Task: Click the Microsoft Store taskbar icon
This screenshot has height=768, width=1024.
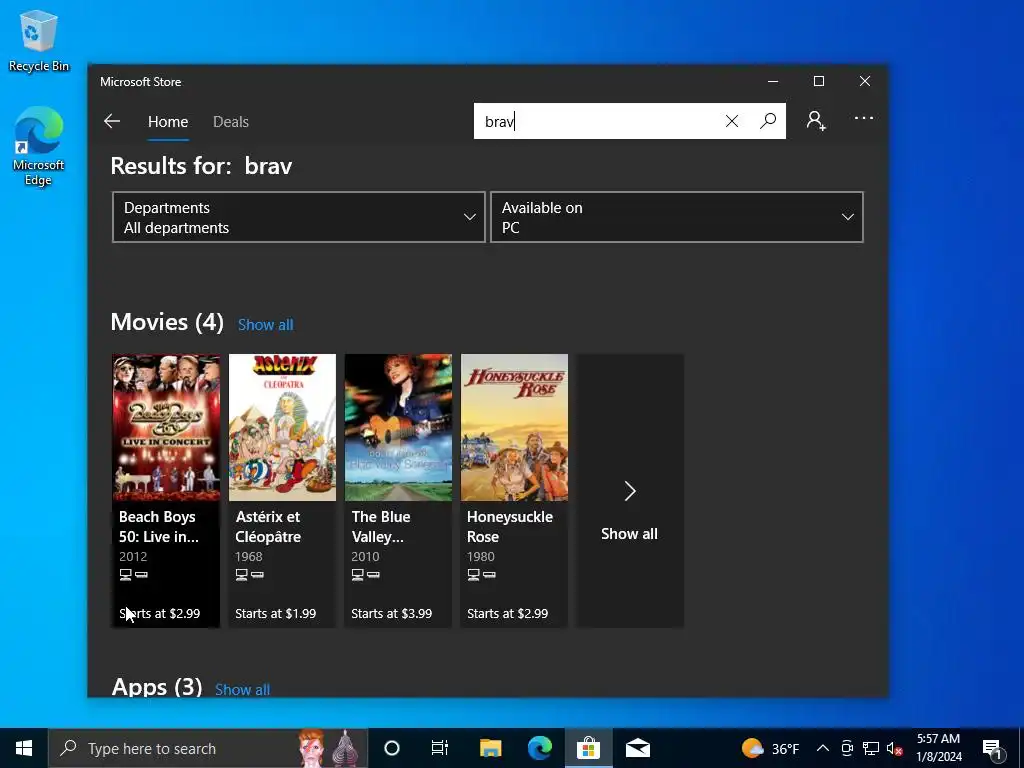Action: pyautogui.click(x=588, y=748)
